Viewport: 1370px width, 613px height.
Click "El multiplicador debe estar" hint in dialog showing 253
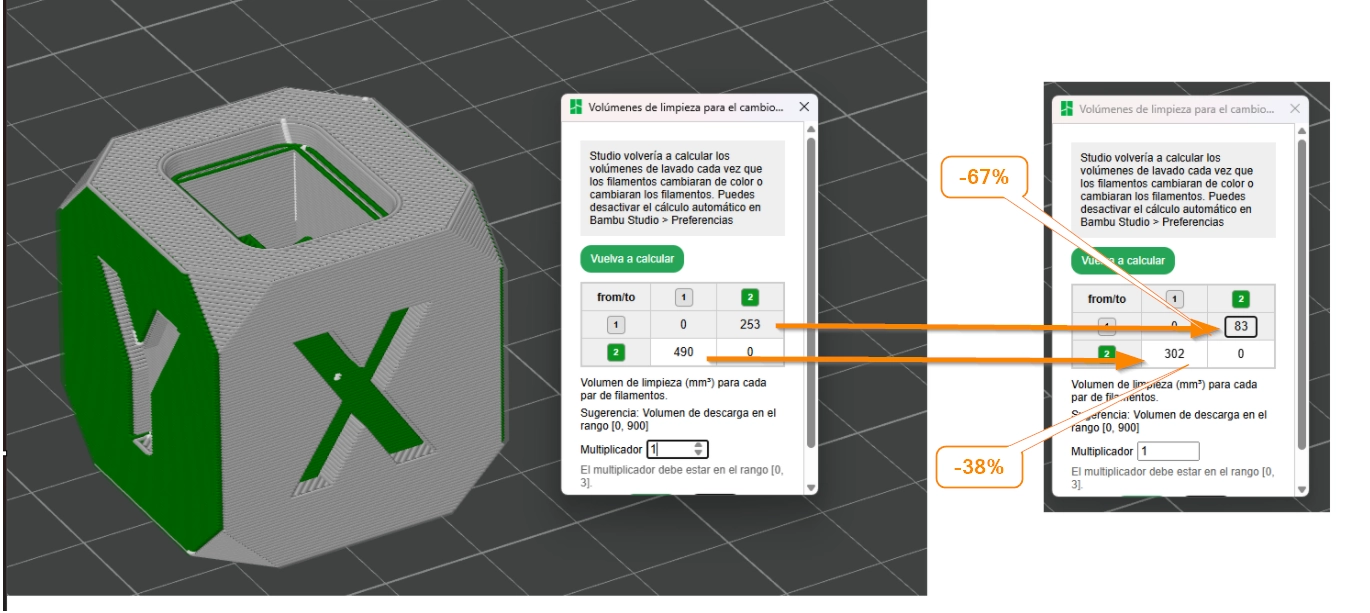680,476
